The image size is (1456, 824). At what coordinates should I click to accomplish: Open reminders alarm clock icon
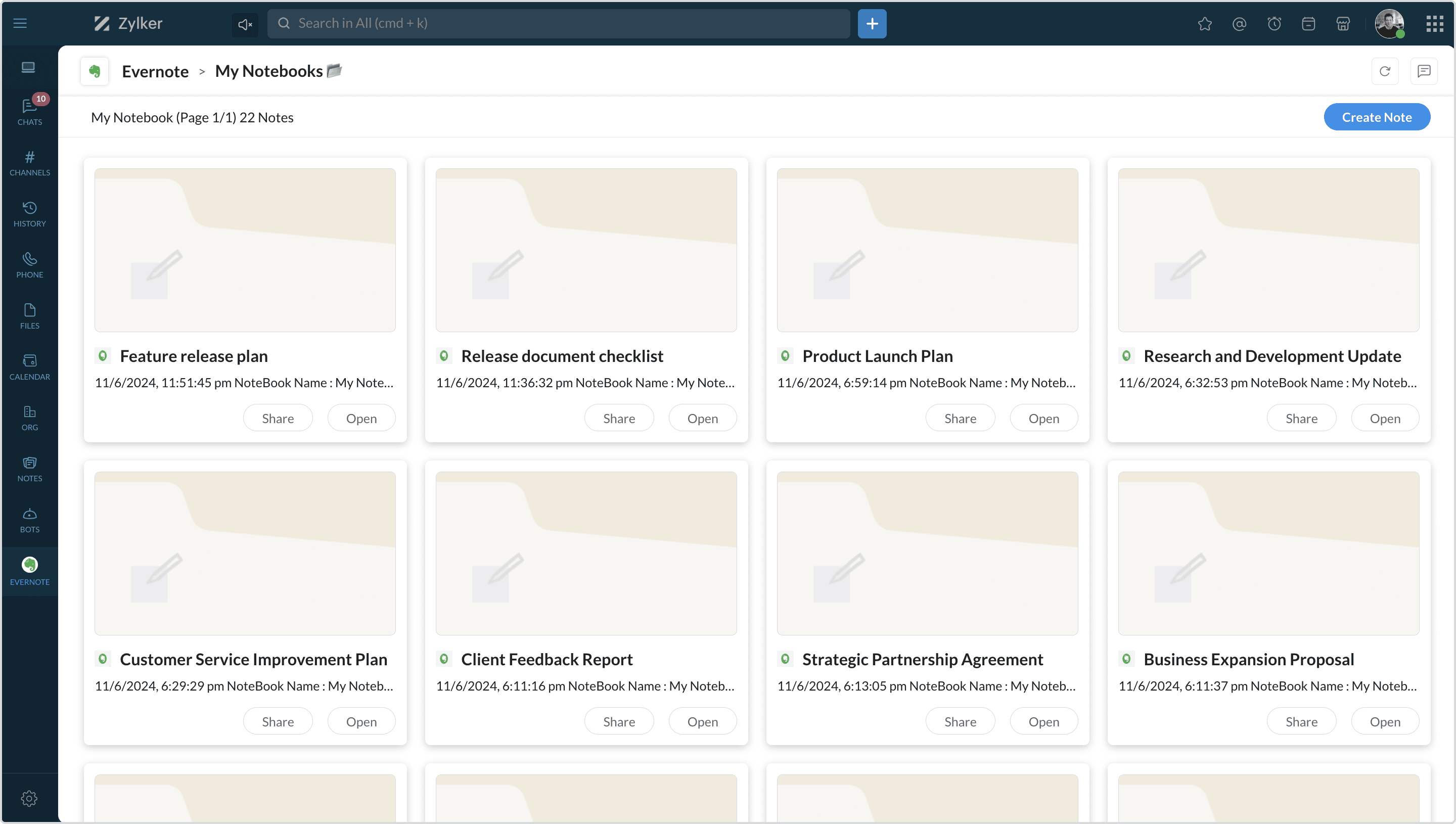point(1274,24)
